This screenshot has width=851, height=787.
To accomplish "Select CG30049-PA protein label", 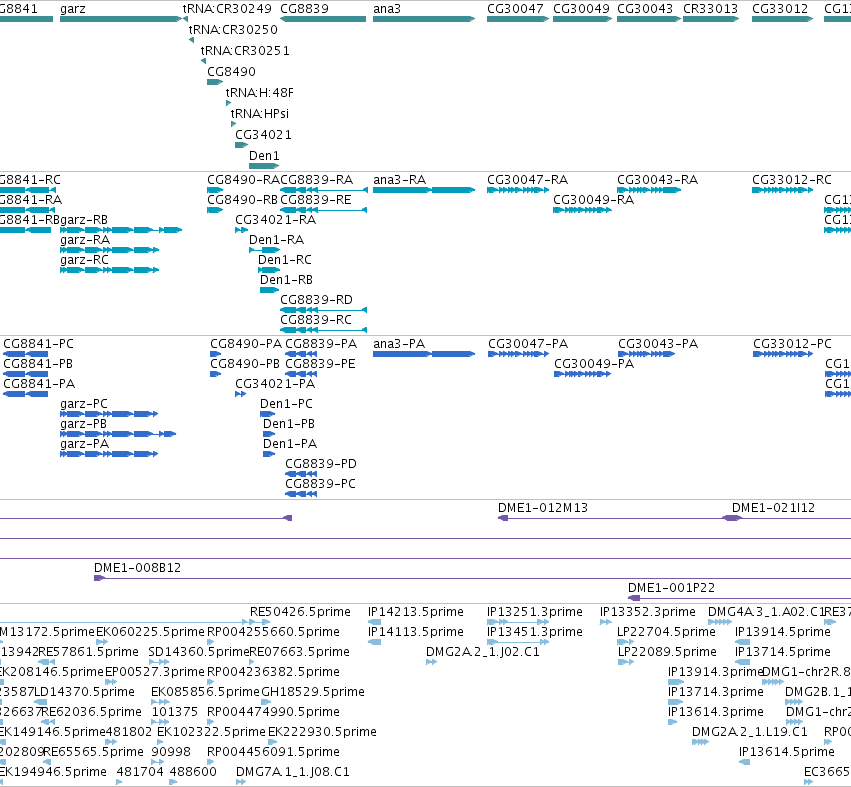I will (x=594, y=364).
